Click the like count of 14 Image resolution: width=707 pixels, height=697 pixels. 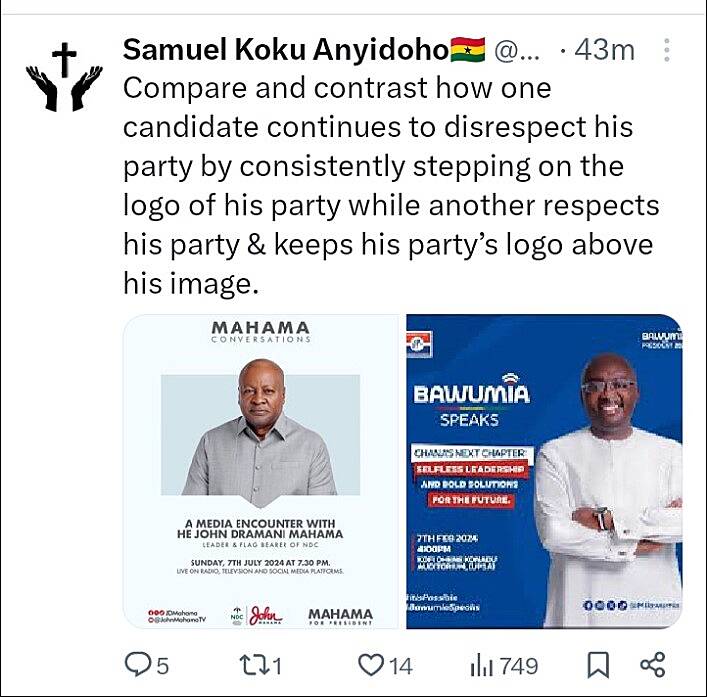click(x=402, y=665)
